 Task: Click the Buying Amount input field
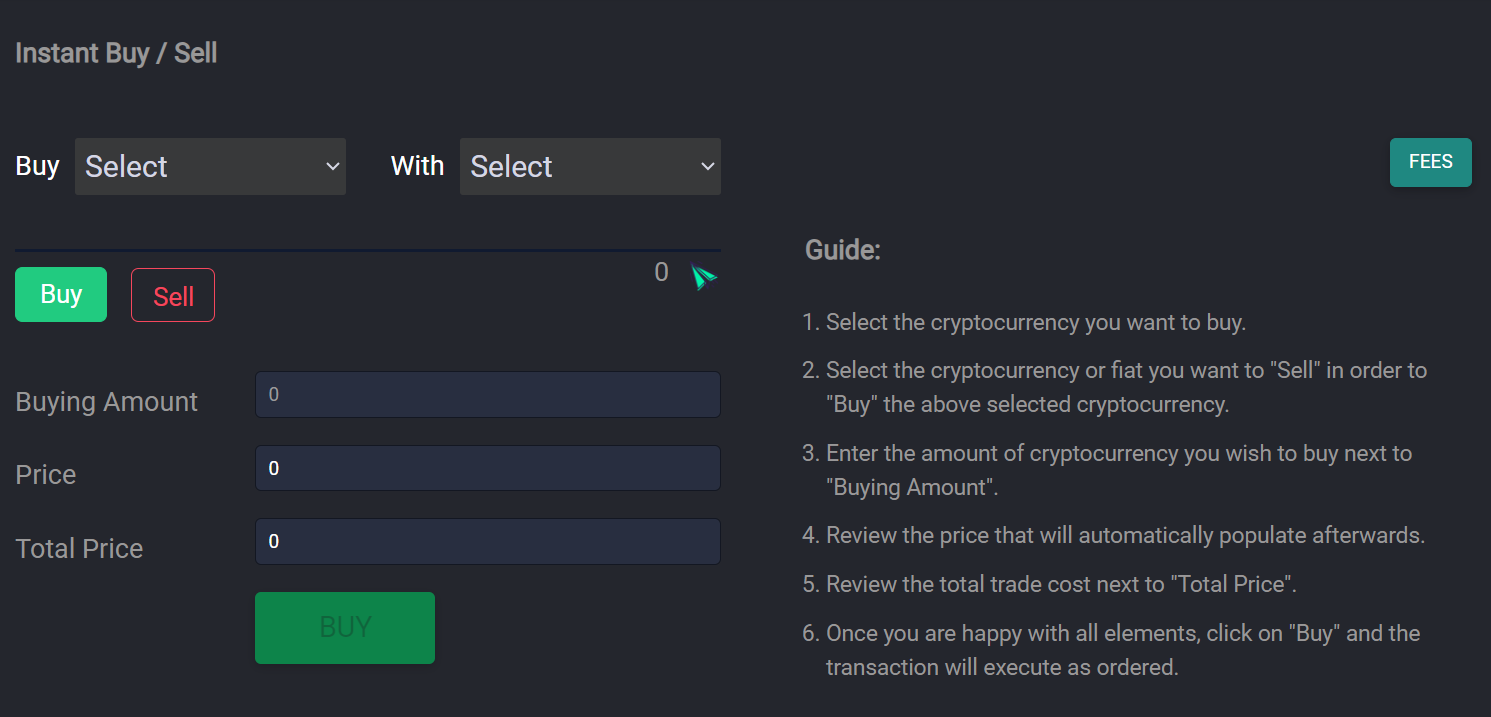[487, 394]
